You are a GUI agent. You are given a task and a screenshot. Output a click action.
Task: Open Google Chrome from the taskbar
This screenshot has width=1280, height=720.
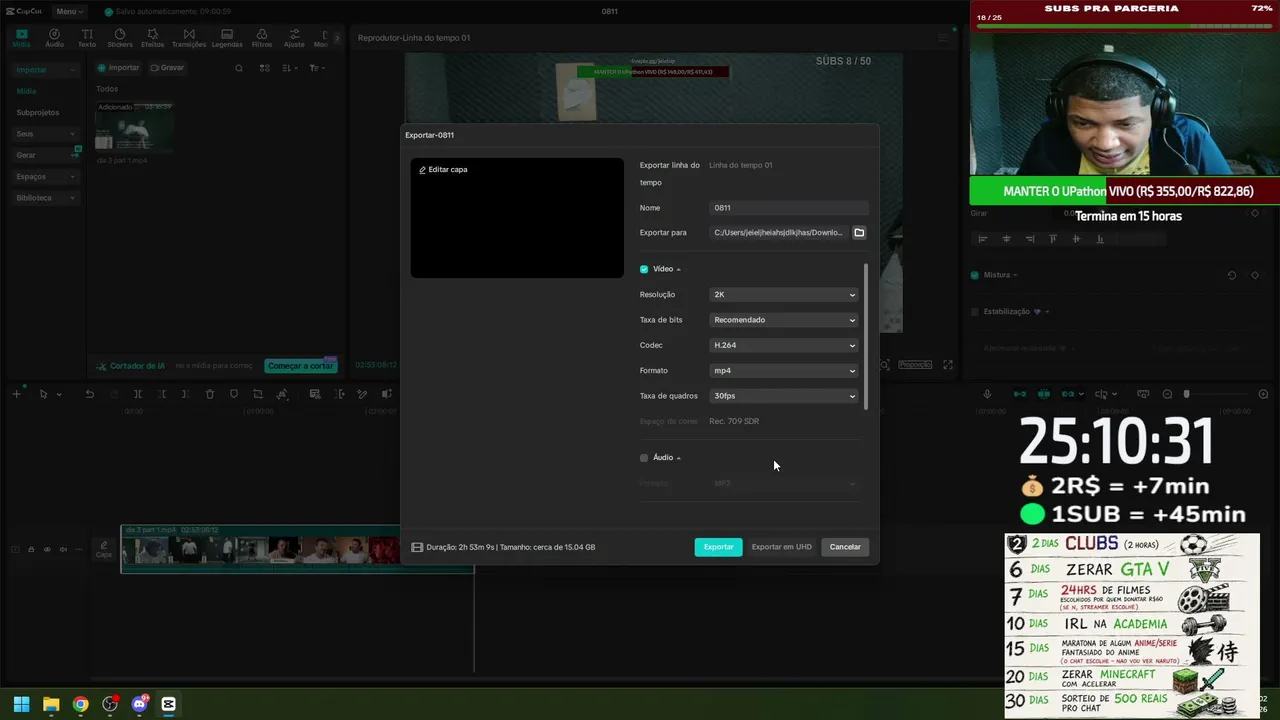point(81,704)
